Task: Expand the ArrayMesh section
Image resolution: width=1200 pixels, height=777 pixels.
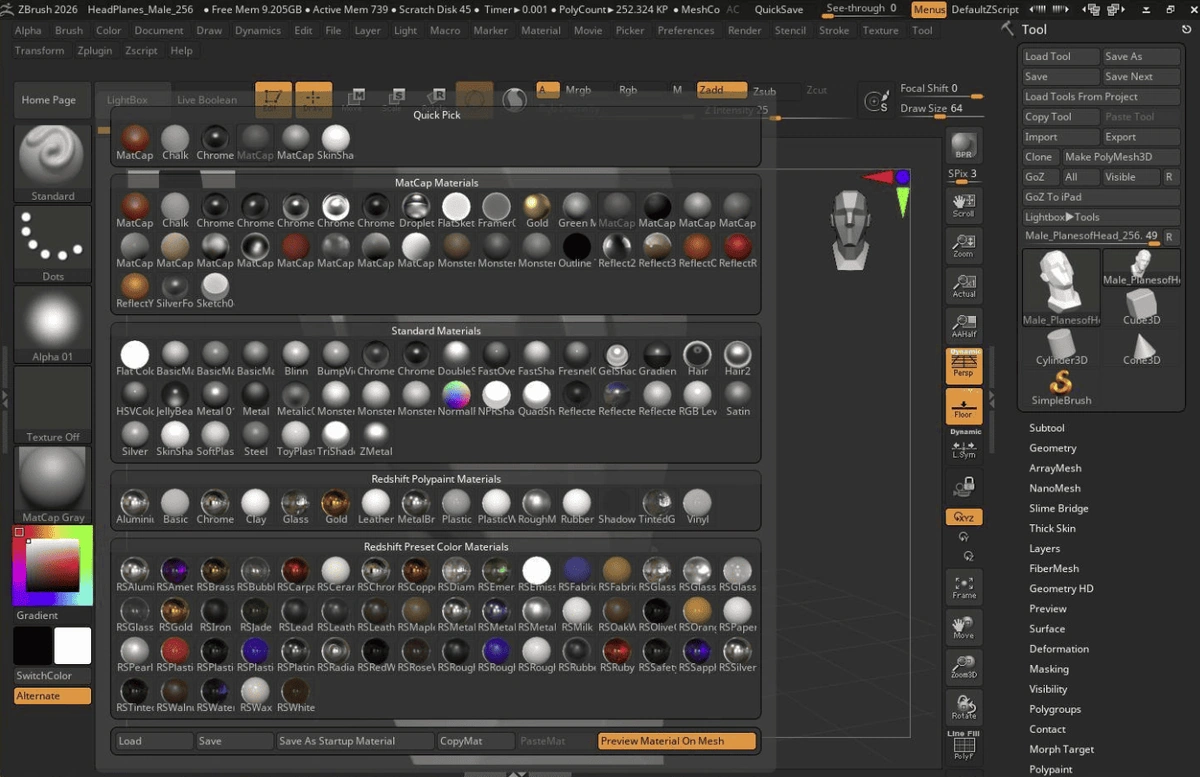Action: point(1055,468)
